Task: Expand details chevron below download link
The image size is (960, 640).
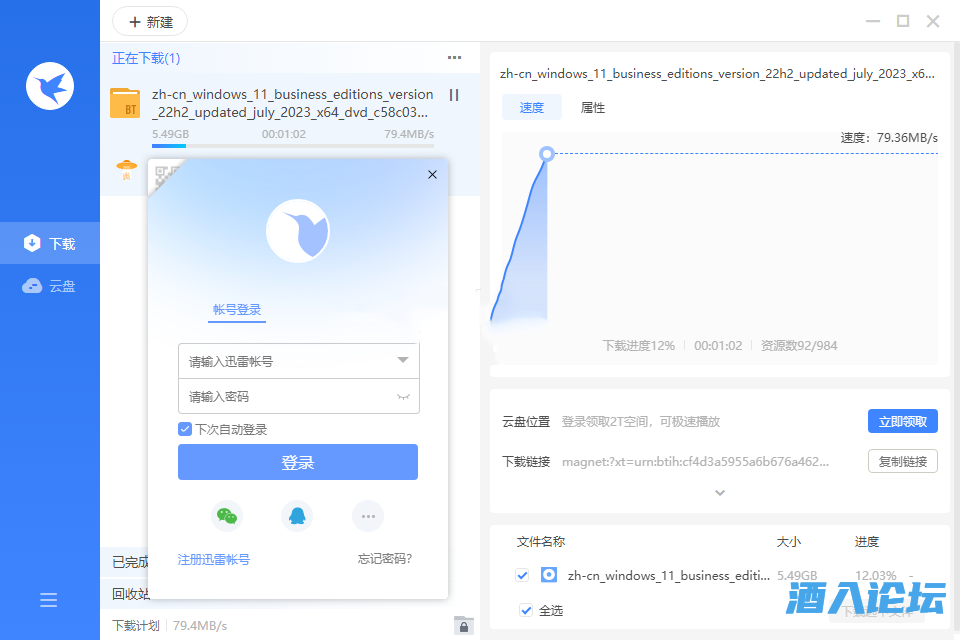Action: 720,492
